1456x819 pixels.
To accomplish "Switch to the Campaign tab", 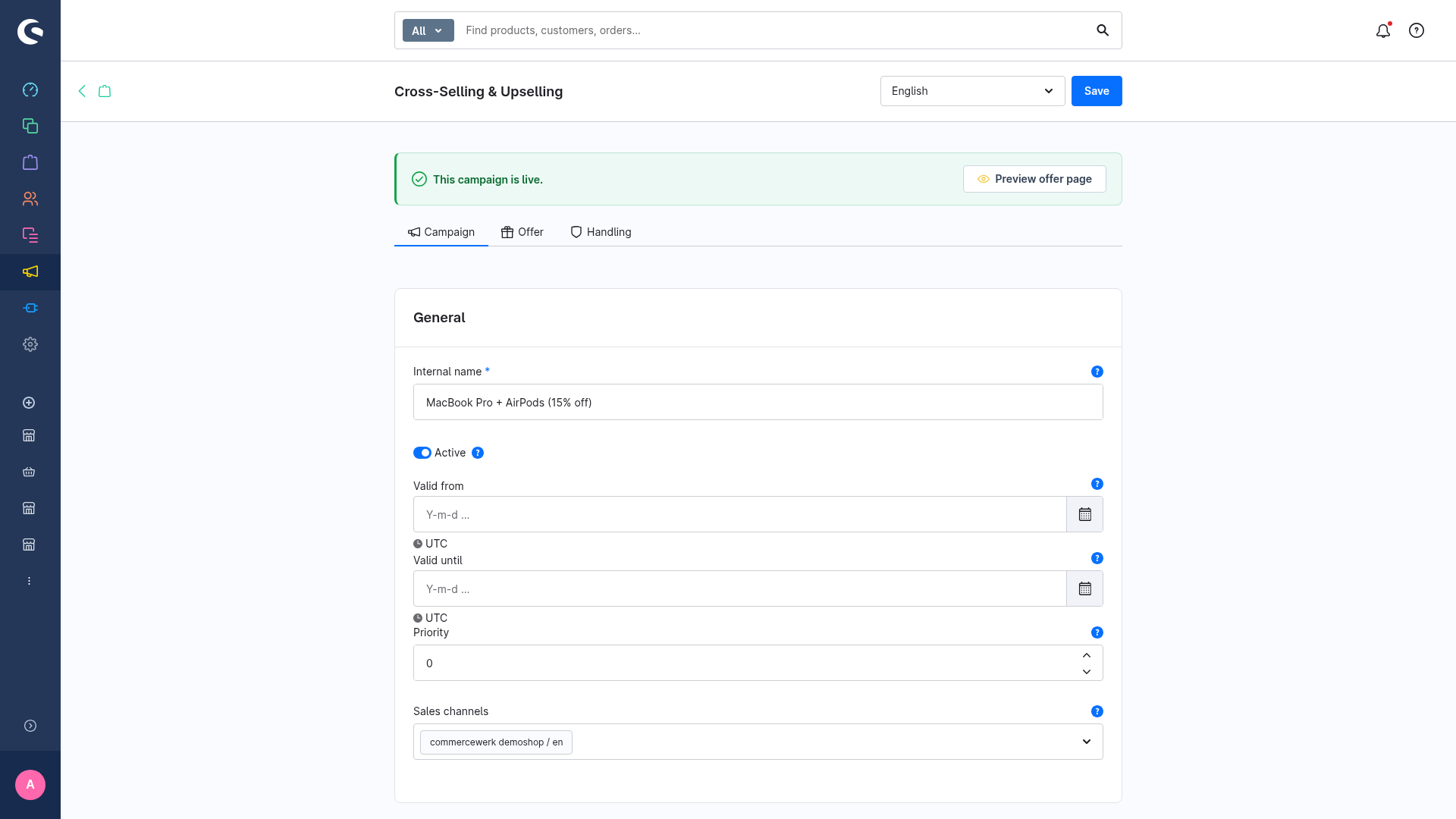I will point(441,232).
